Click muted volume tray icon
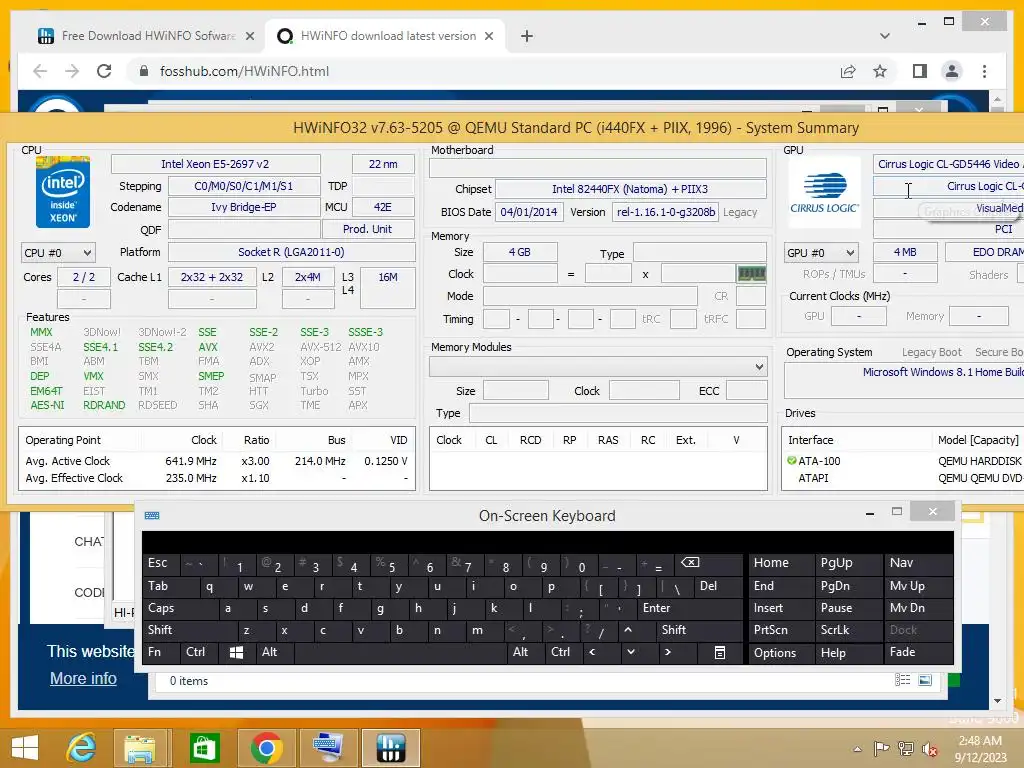The image size is (1024, 768). pyautogui.click(x=929, y=749)
